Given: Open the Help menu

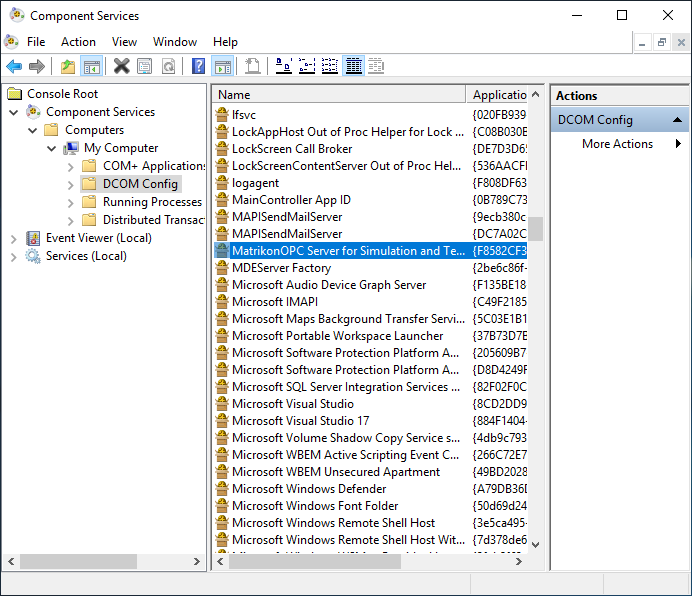Looking at the screenshot, I should [x=225, y=42].
